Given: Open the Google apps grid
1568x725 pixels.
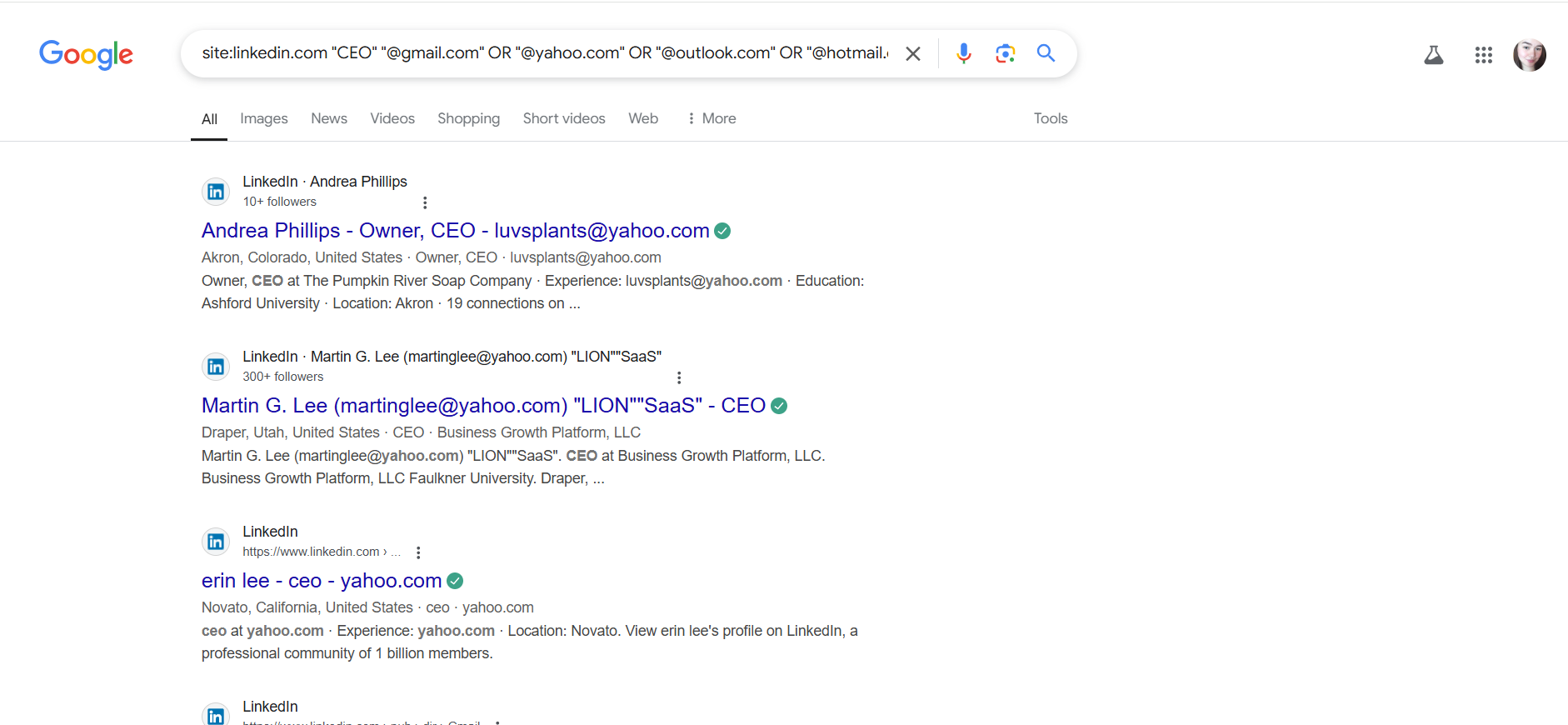Looking at the screenshot, I should [1483, 55].
